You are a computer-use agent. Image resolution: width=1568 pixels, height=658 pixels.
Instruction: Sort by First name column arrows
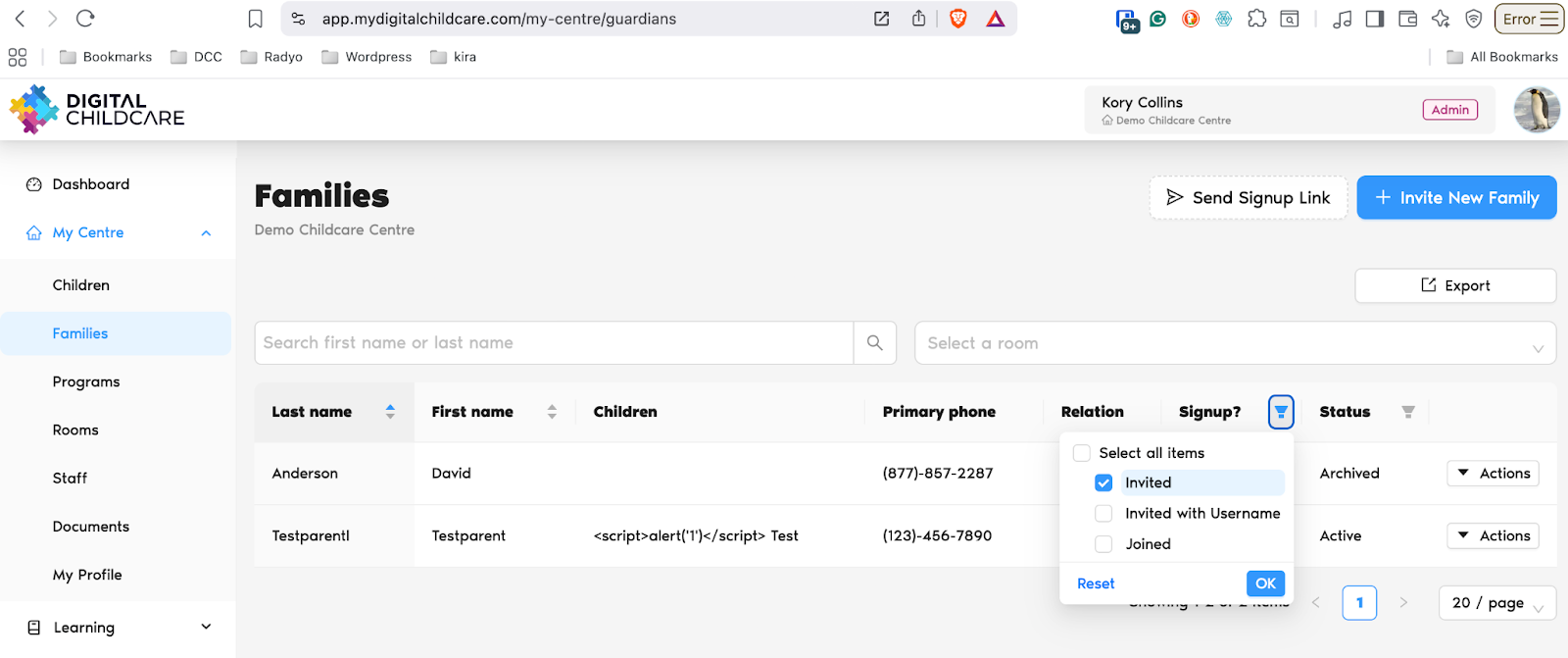point(552,412)
